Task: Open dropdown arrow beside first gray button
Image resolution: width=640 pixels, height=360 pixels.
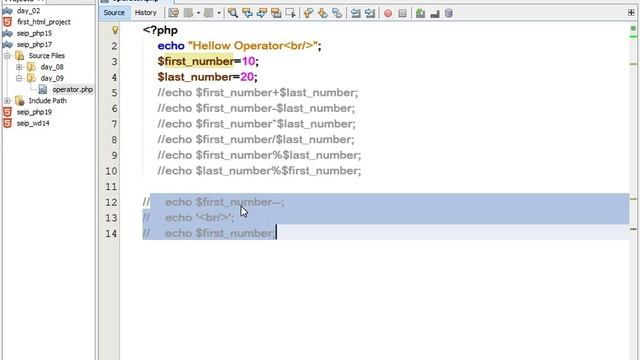Action: (x=198, y=13)
